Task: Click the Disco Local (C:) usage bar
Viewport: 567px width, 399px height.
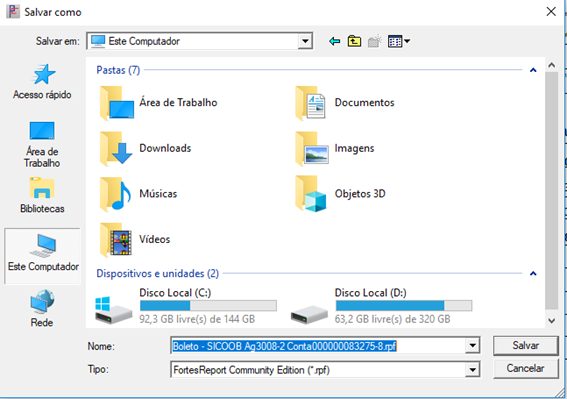Action: (208, 306)
